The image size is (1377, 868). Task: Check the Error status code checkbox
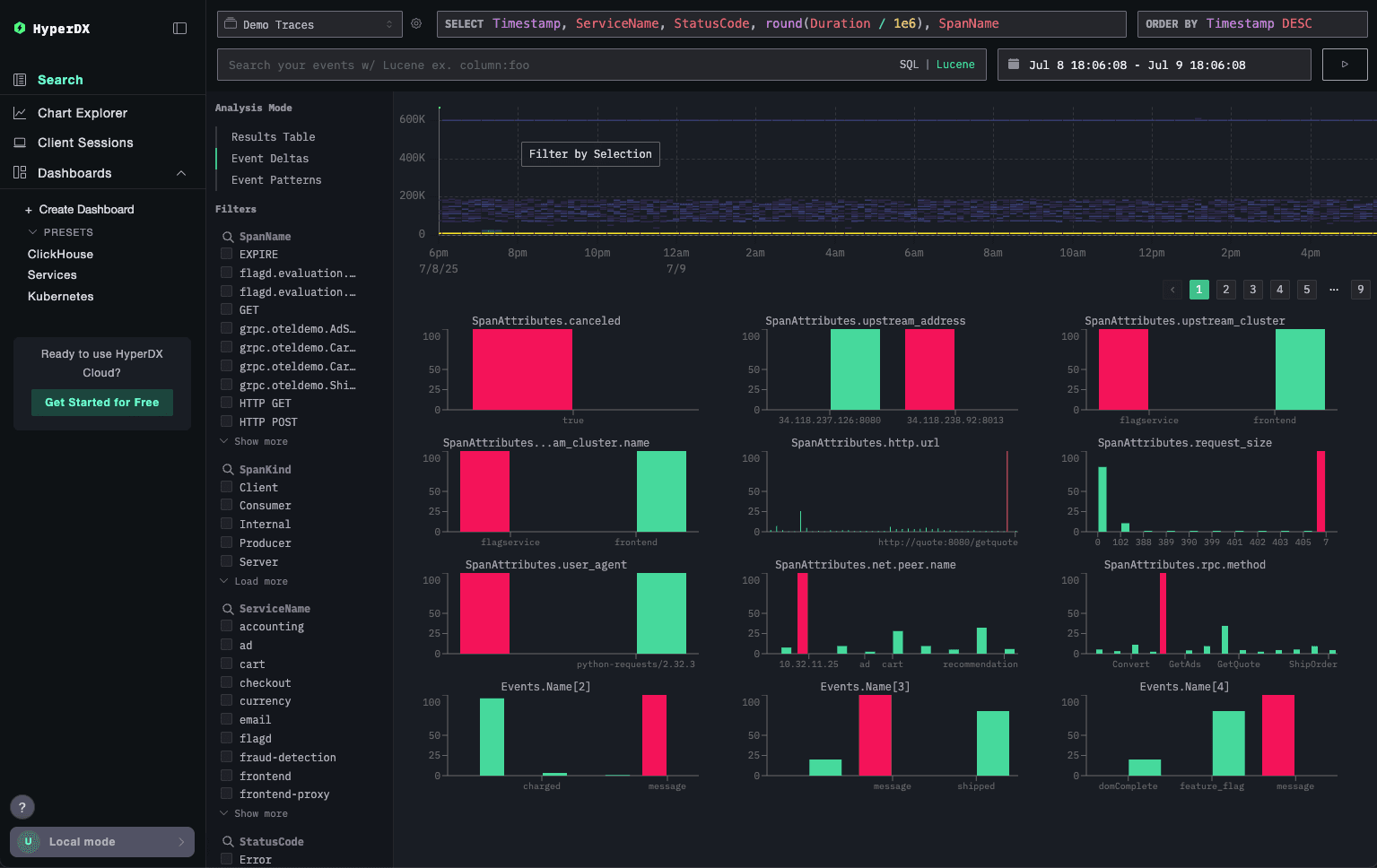pyautogui.click(x=227, y=859)
